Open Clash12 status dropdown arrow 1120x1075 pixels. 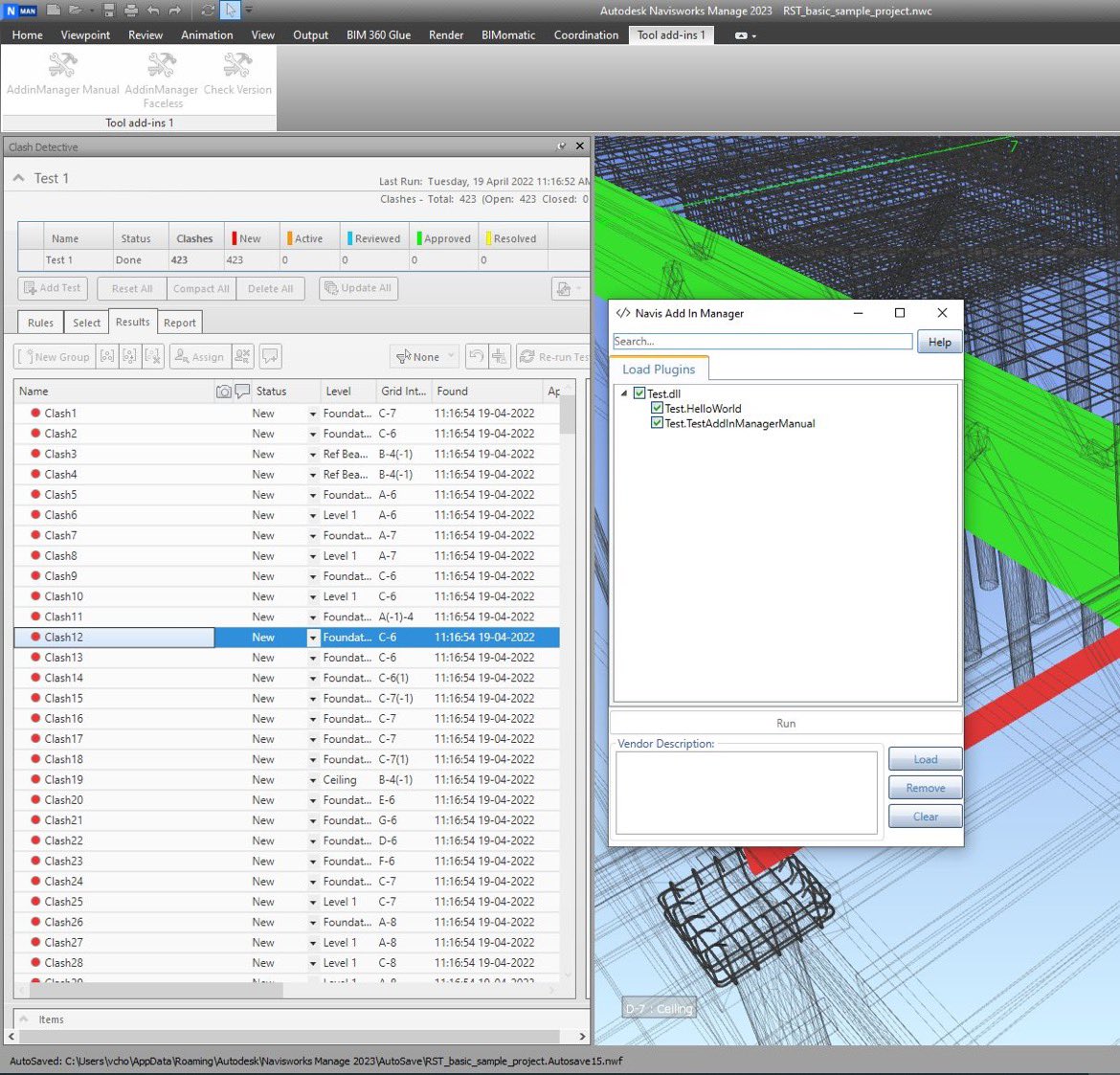pos(312,638)
